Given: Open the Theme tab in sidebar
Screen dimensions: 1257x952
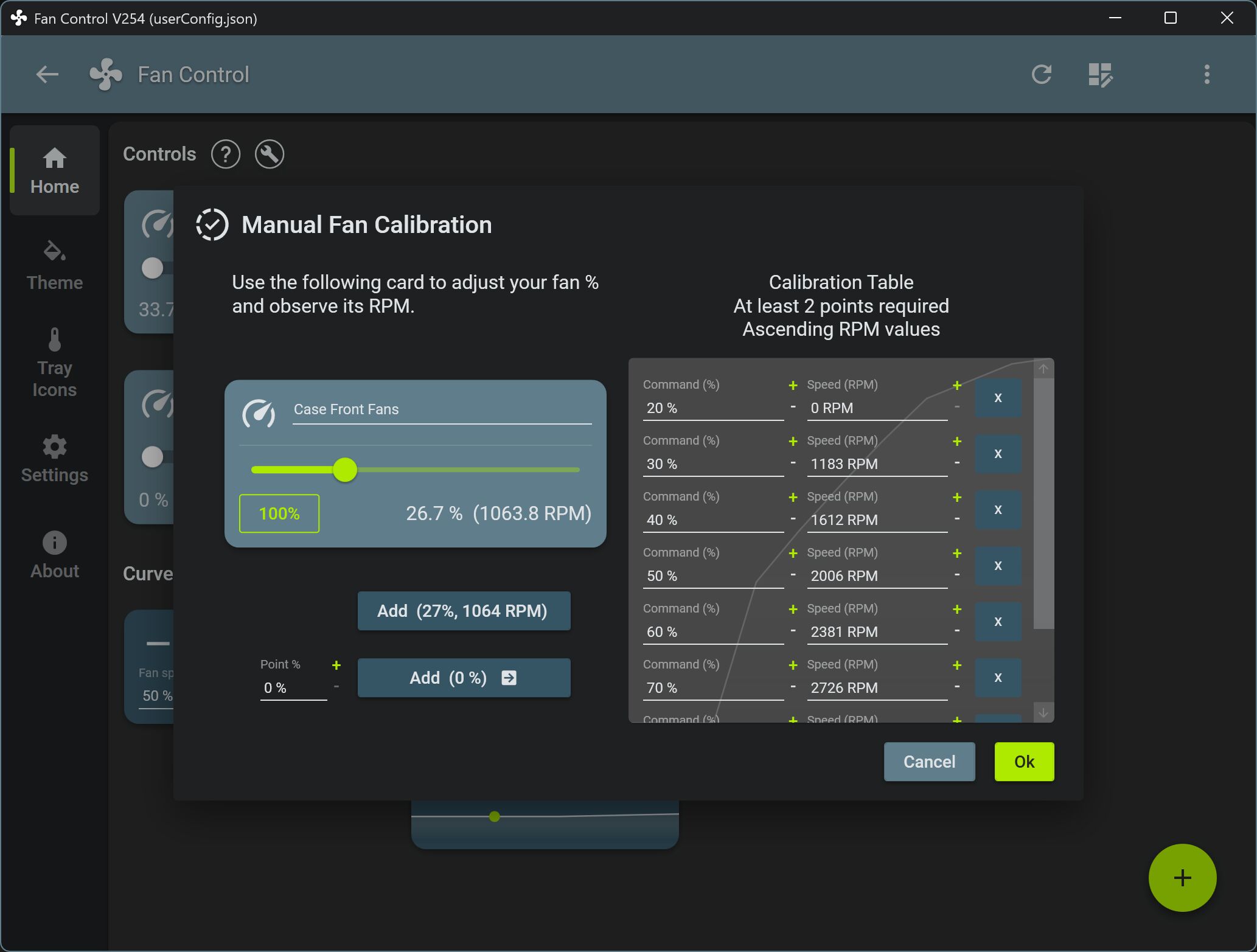Looking at the screenshot, I should (x=55, y=266).
